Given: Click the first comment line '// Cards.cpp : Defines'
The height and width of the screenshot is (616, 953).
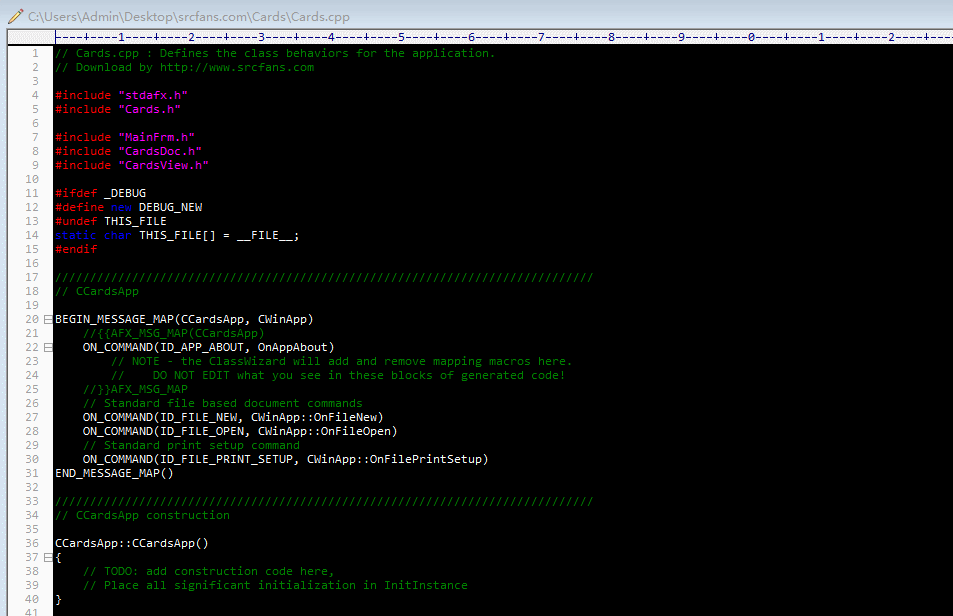Looking at the screenshot, I should [275, 53].
